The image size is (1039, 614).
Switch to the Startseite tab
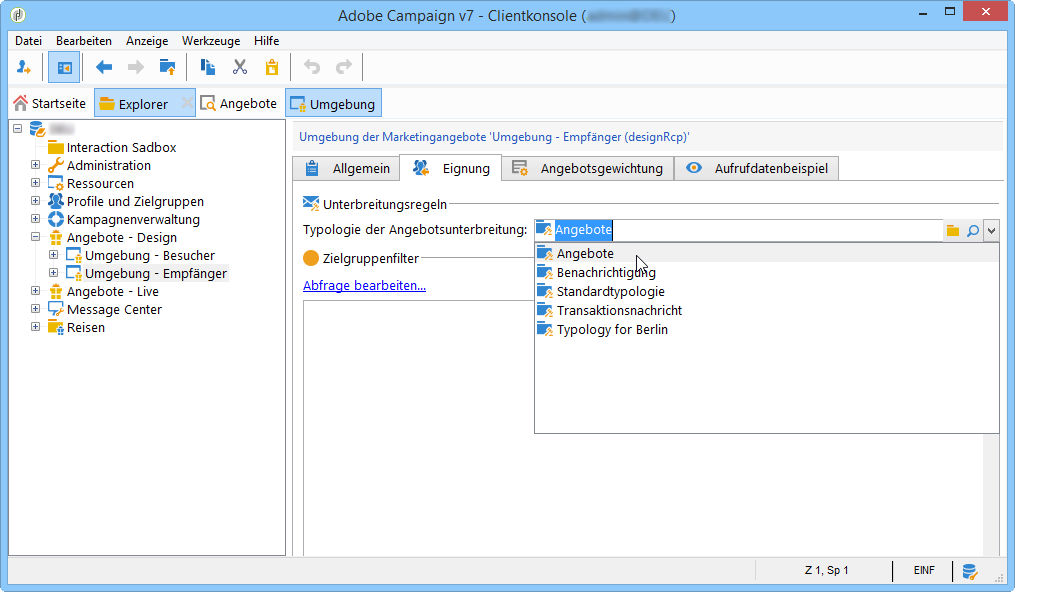click(50, 103)
